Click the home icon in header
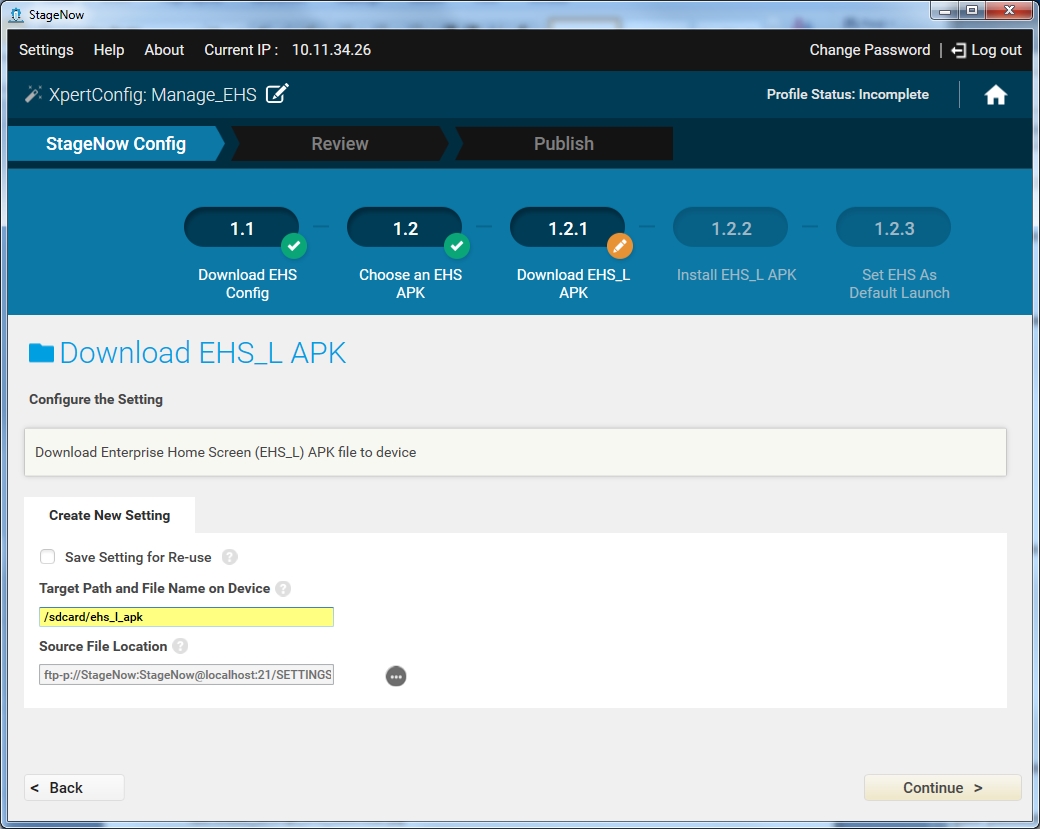Screen dimensions: 1040x829 pyautogui.click(x=995, y=95)
